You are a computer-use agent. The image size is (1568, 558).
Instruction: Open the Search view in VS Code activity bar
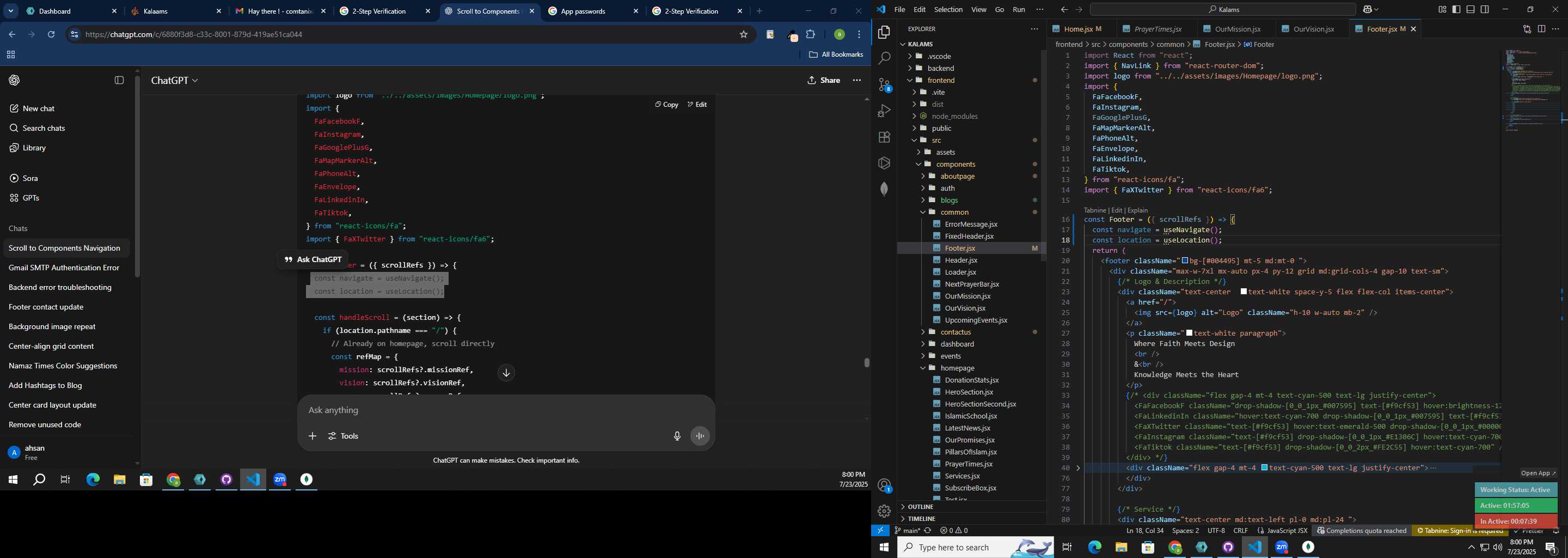(x=884, y=58)
